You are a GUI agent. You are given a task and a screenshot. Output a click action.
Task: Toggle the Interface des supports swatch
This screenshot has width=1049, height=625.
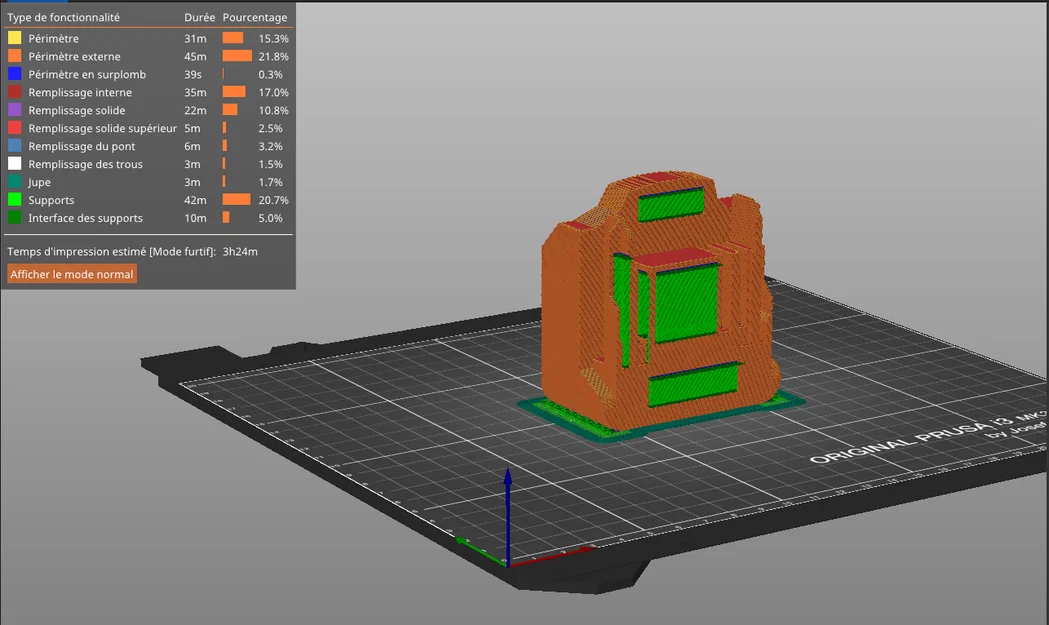click(x=15, y=218)
